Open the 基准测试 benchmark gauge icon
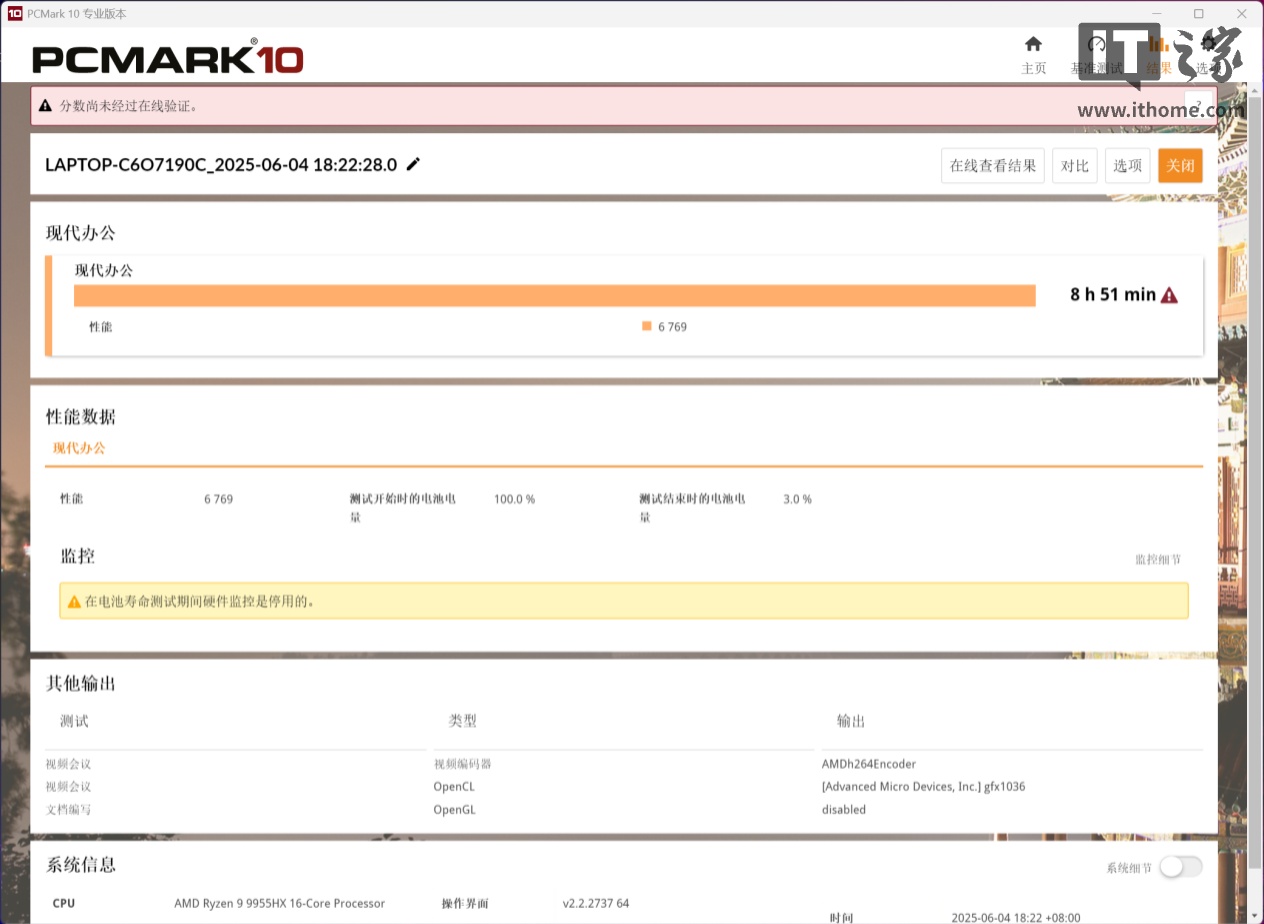1264x924 pixels. [x=1096, y=45]
